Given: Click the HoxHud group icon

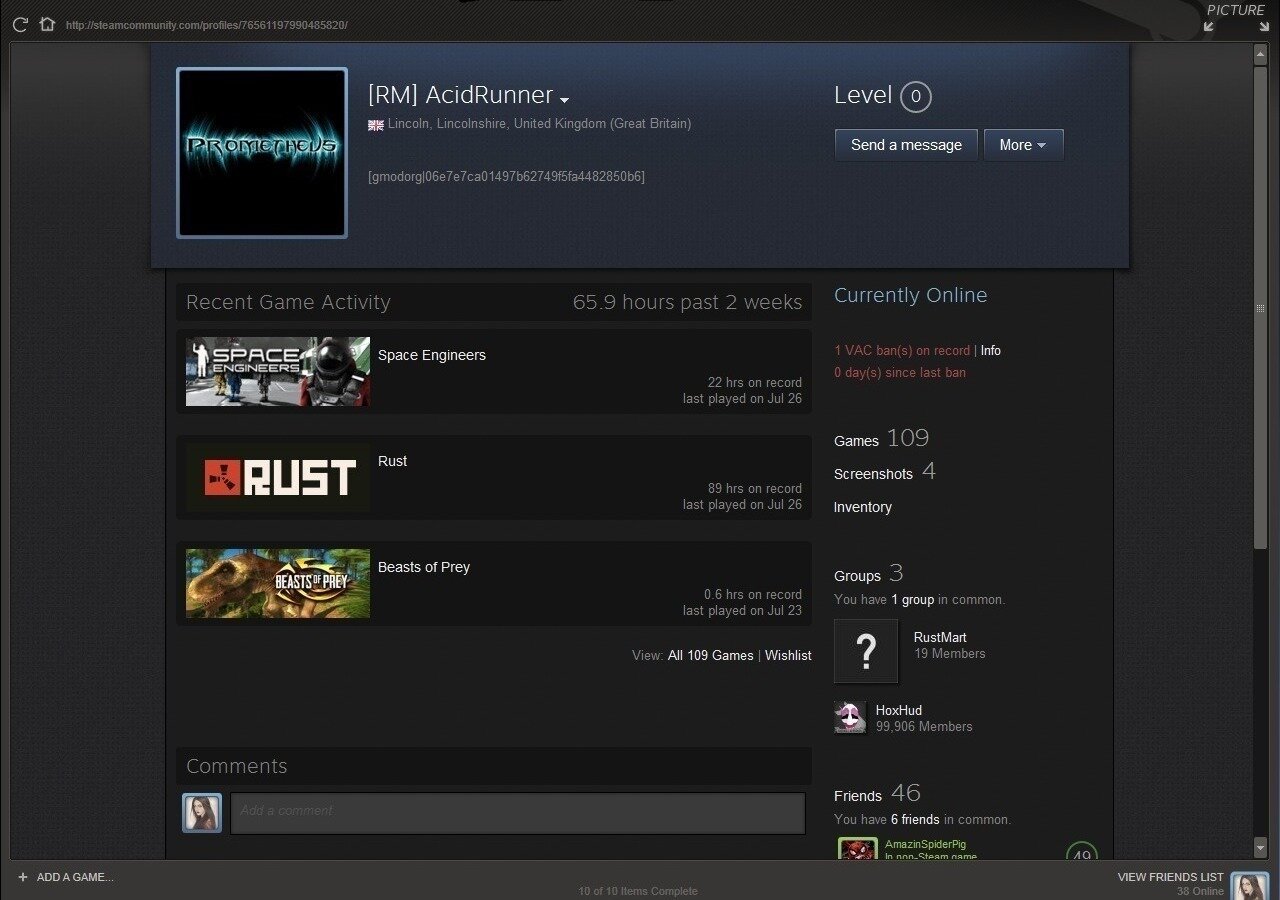Looking at the screenshot, I should [x=850, y=717].
